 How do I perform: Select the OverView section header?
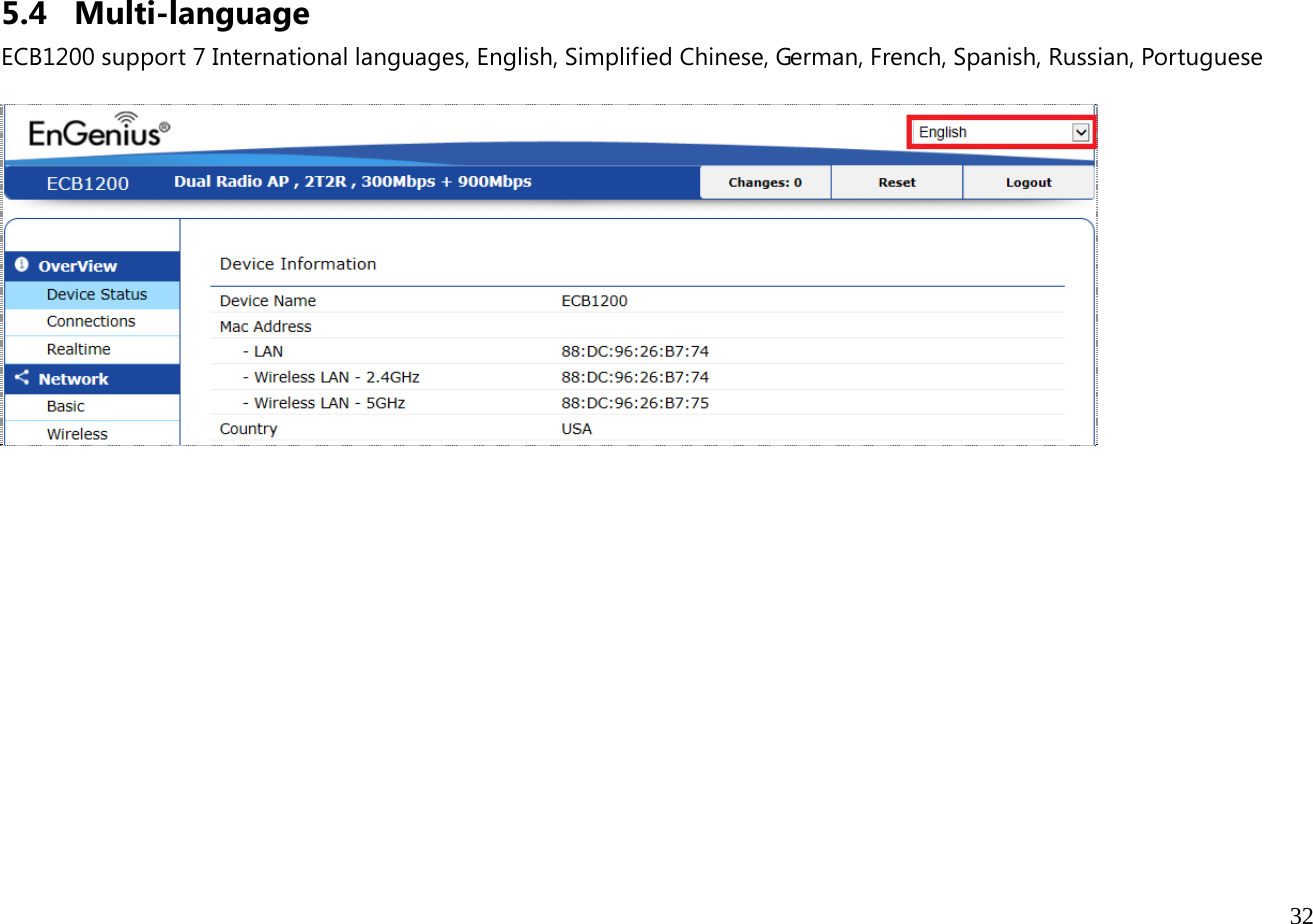(92, 266)
